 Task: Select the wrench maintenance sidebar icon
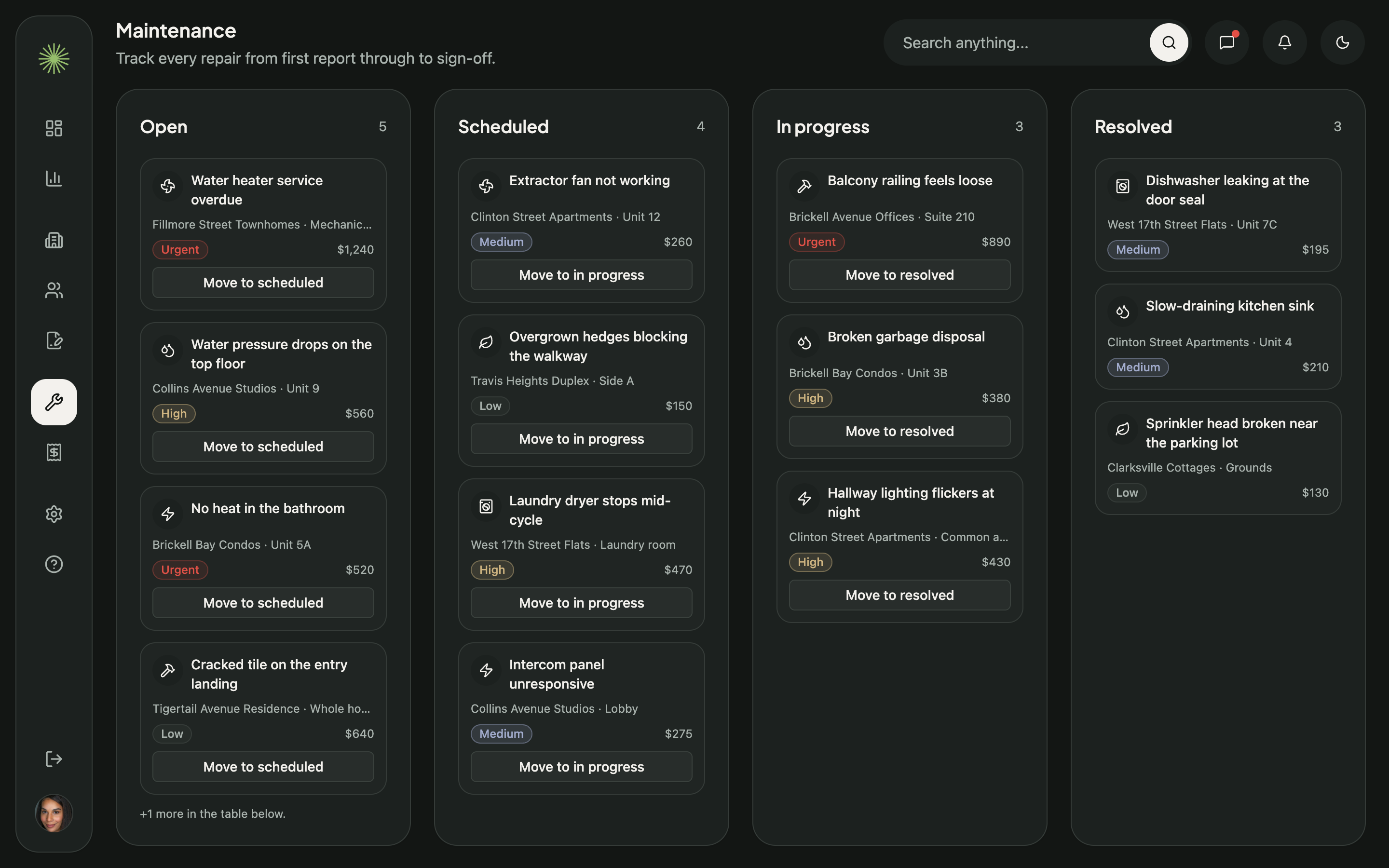[x=54, y=402]
